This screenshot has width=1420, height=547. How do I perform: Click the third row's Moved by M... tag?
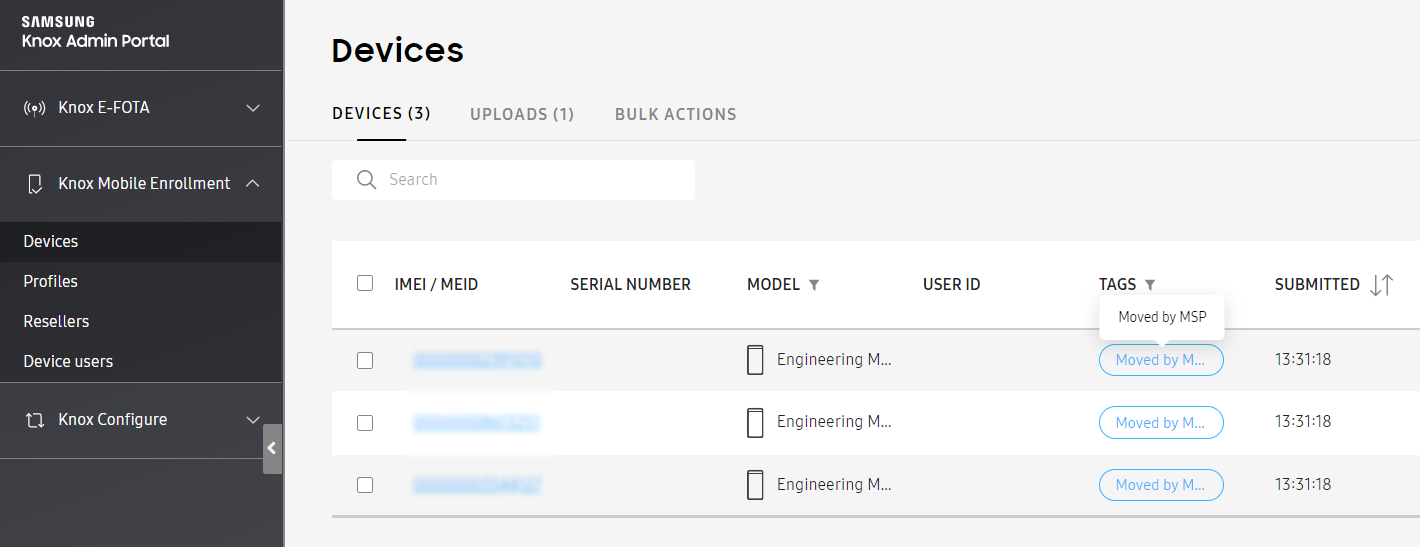(1161, 485)
